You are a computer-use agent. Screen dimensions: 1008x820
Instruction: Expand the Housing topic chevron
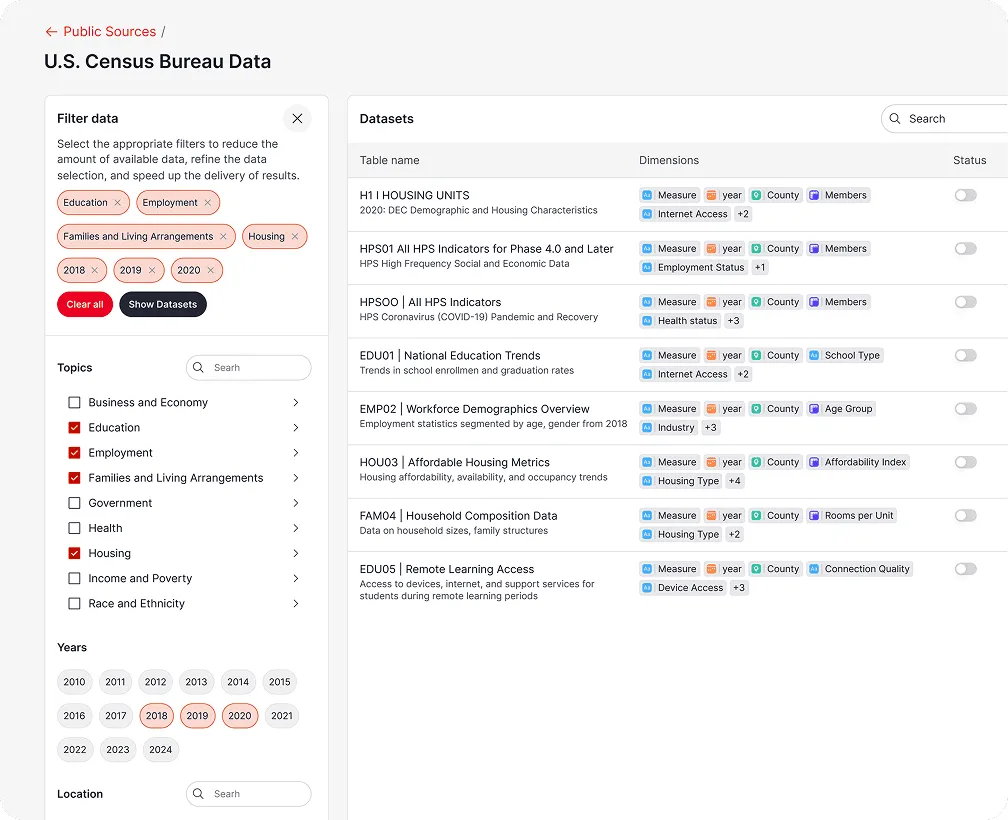point(296,553)
